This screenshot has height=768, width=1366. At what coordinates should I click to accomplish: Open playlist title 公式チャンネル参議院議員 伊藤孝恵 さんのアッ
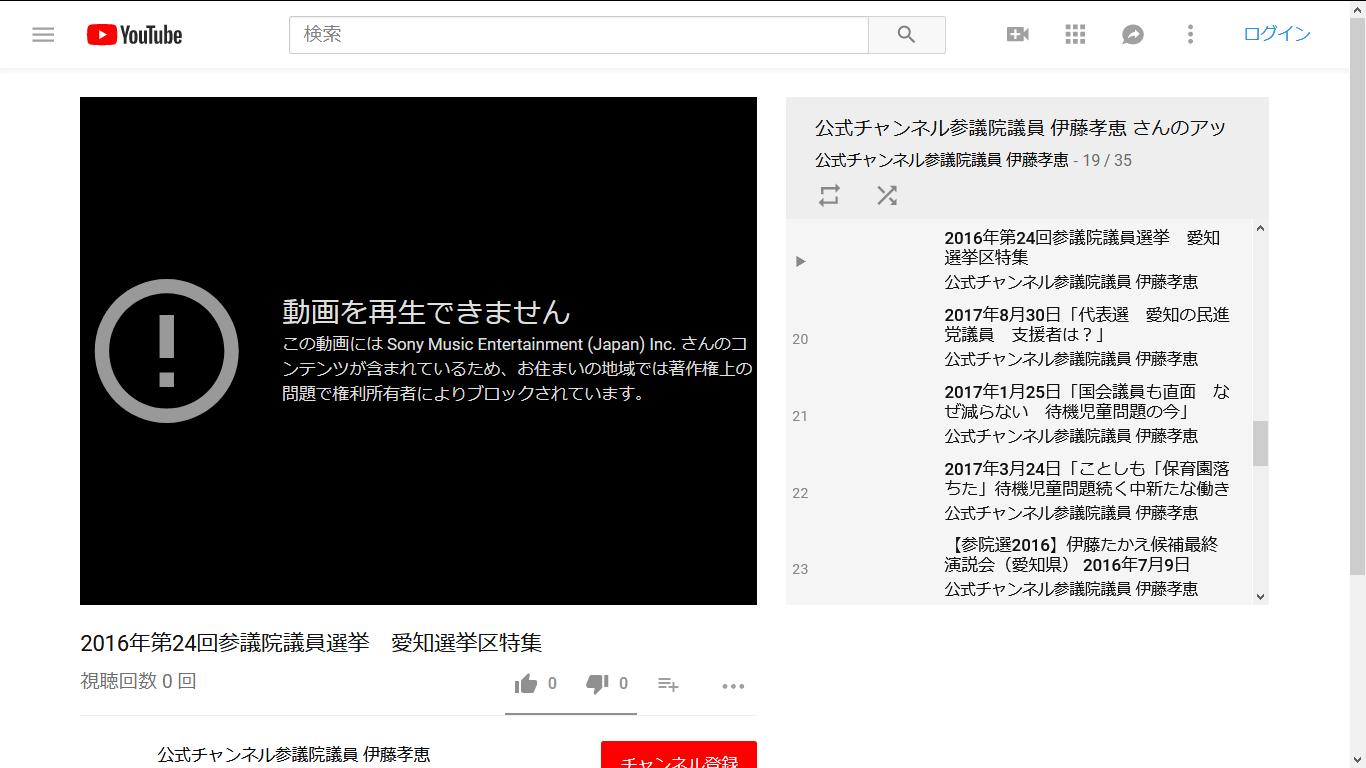[1020, 128]
